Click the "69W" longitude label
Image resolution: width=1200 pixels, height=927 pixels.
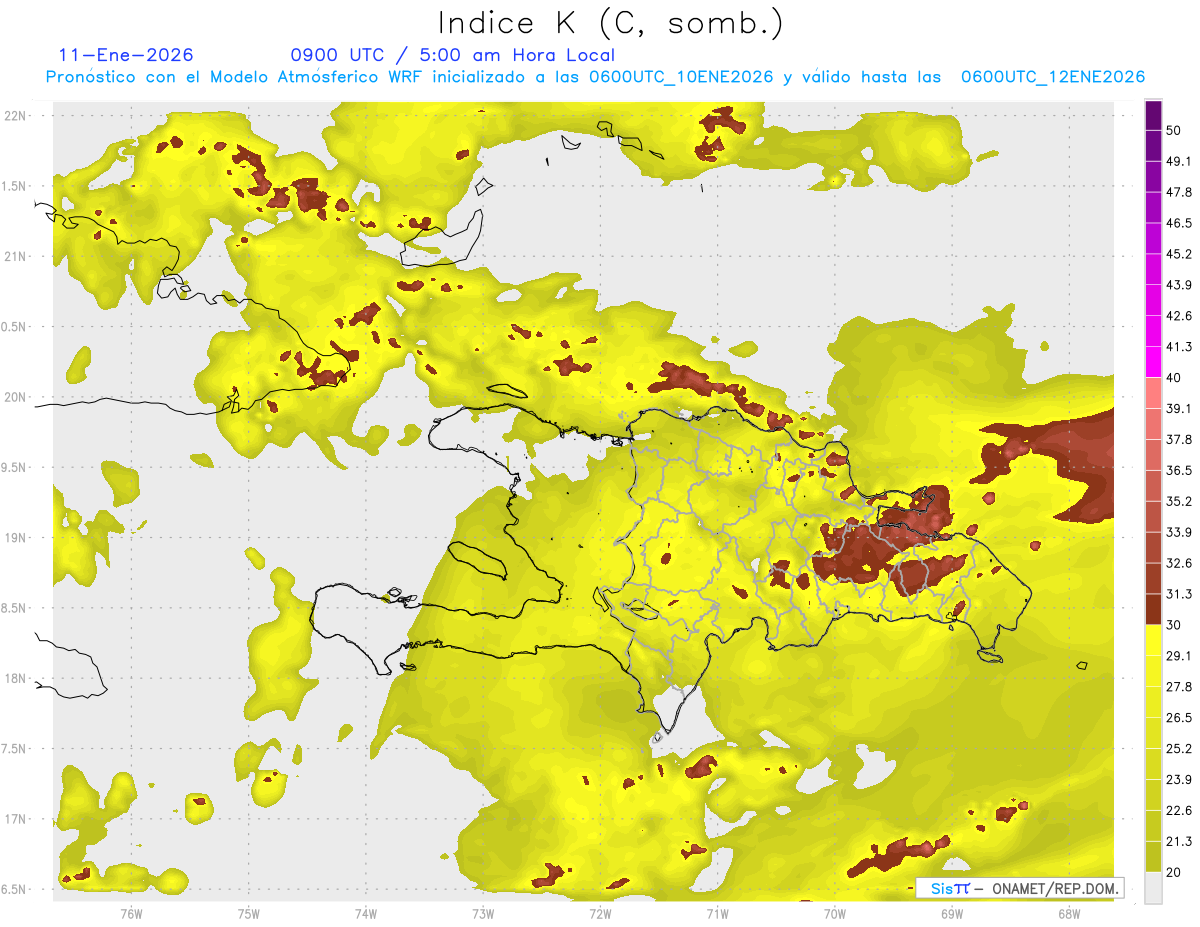(x=952, y=914)
